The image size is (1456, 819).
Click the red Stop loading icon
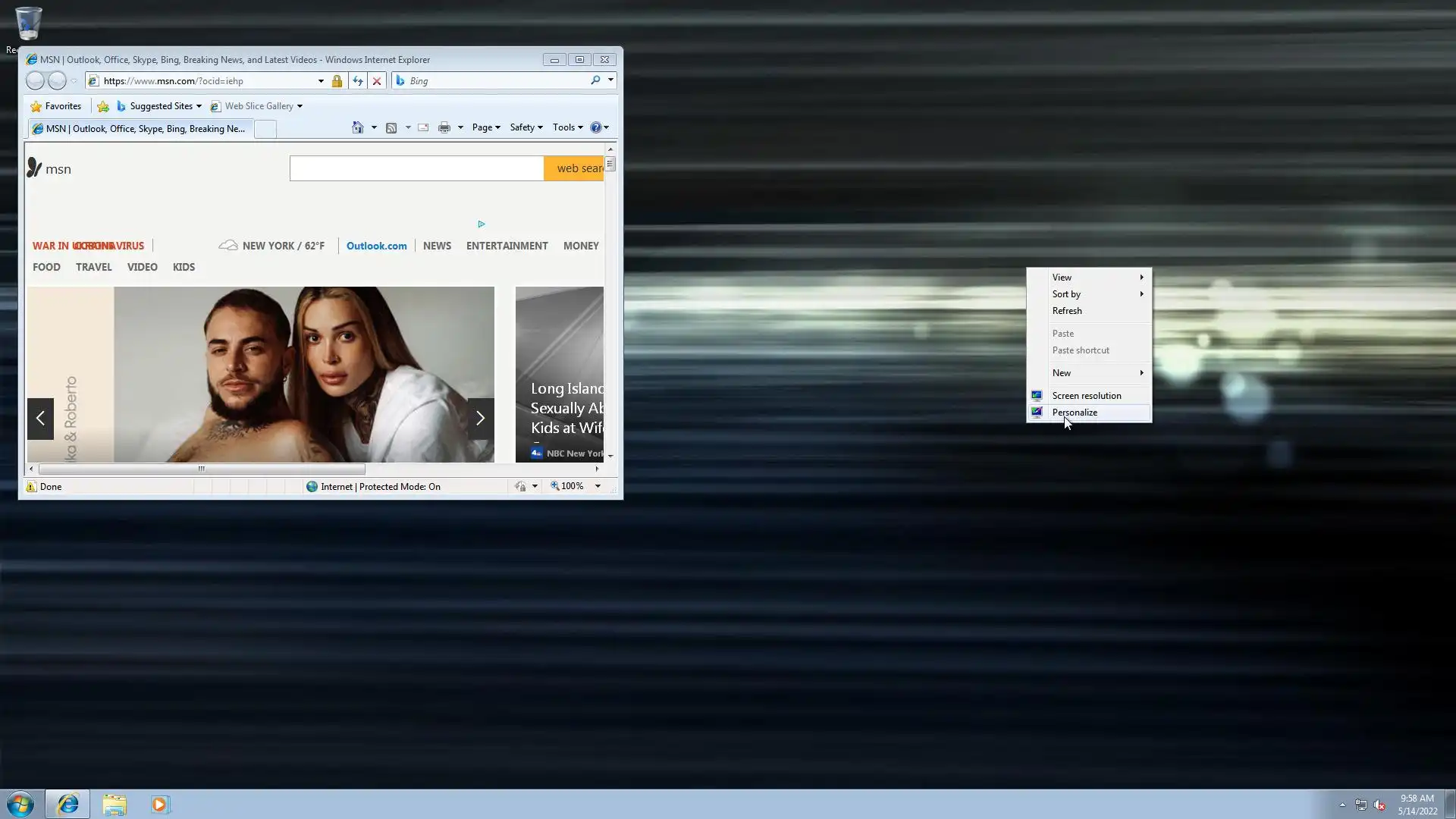(x=377, y=80)
